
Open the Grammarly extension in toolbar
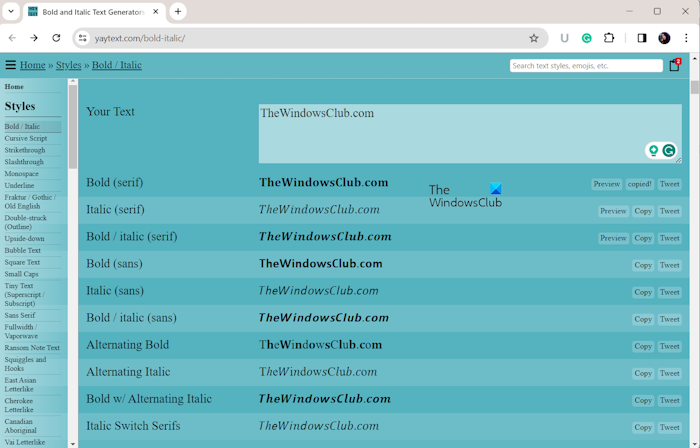[587, 38]
